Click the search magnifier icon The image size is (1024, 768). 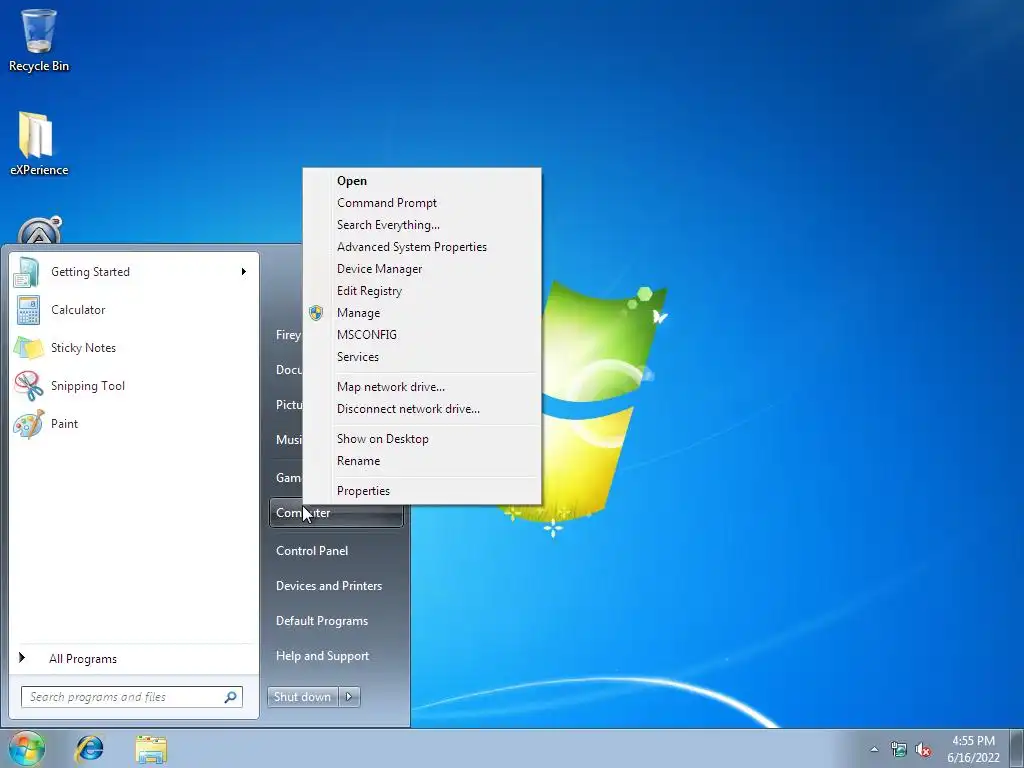(230, 697)
